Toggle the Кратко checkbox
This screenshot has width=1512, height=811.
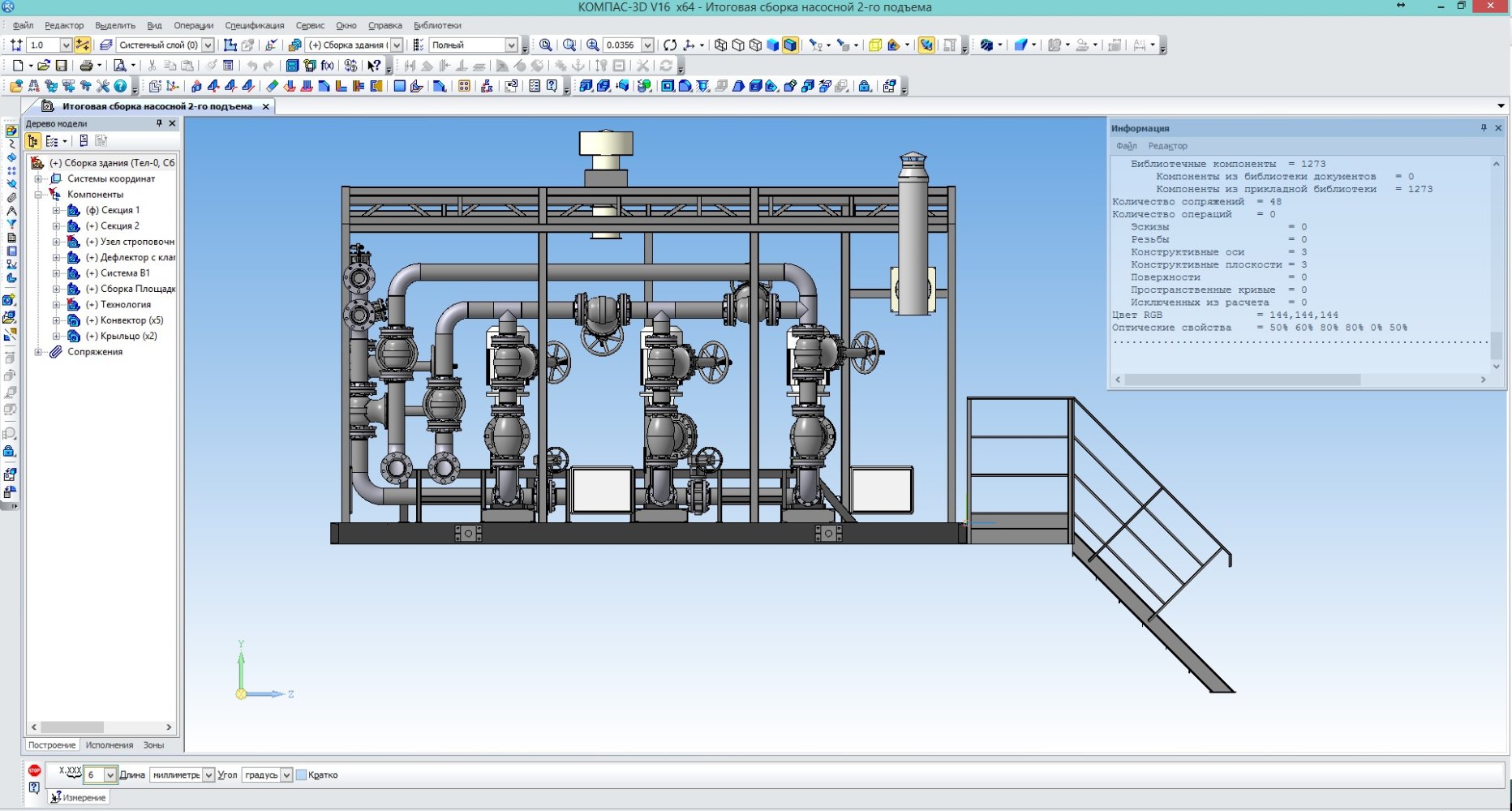tap(302, 775)
